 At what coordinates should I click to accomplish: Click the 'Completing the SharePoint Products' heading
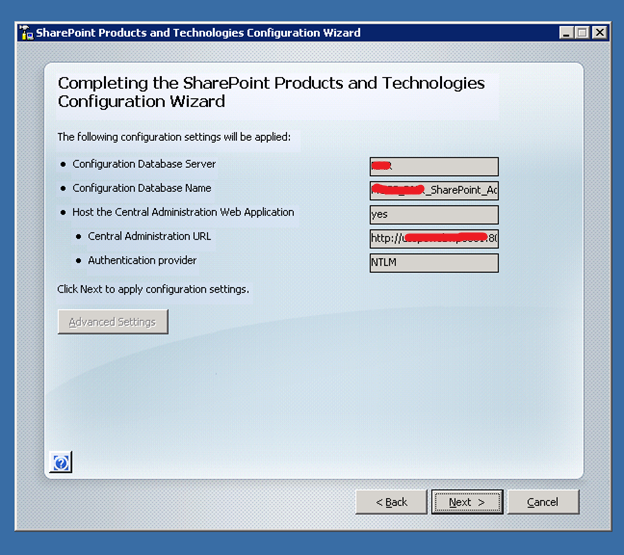point(271,92)
